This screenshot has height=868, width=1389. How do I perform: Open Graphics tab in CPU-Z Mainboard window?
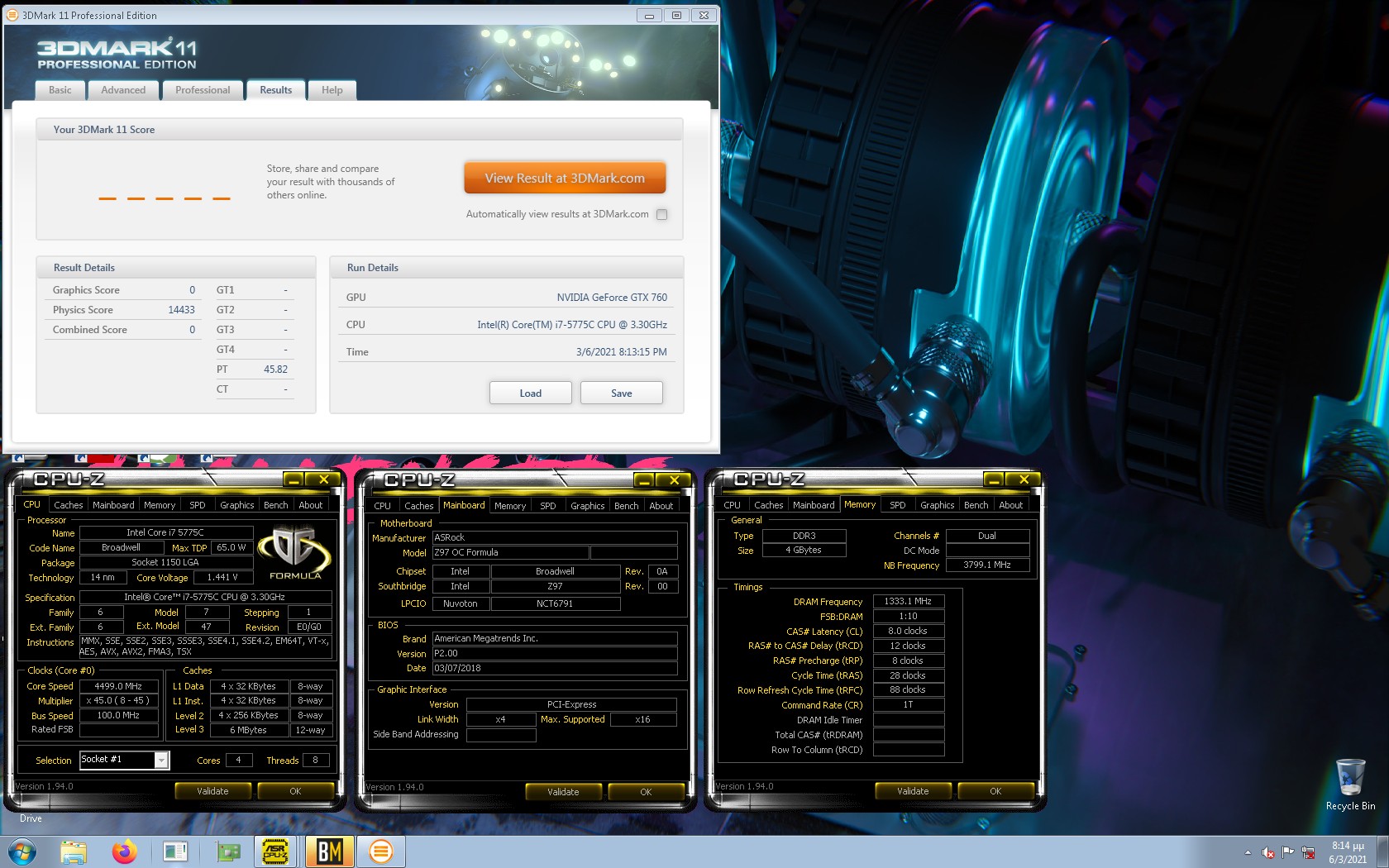(588, 506)
